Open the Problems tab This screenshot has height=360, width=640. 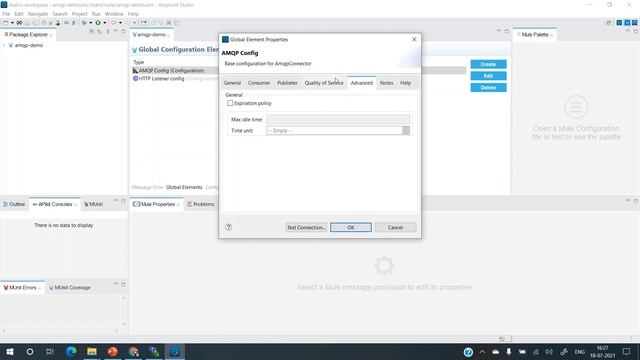(201, 204)
